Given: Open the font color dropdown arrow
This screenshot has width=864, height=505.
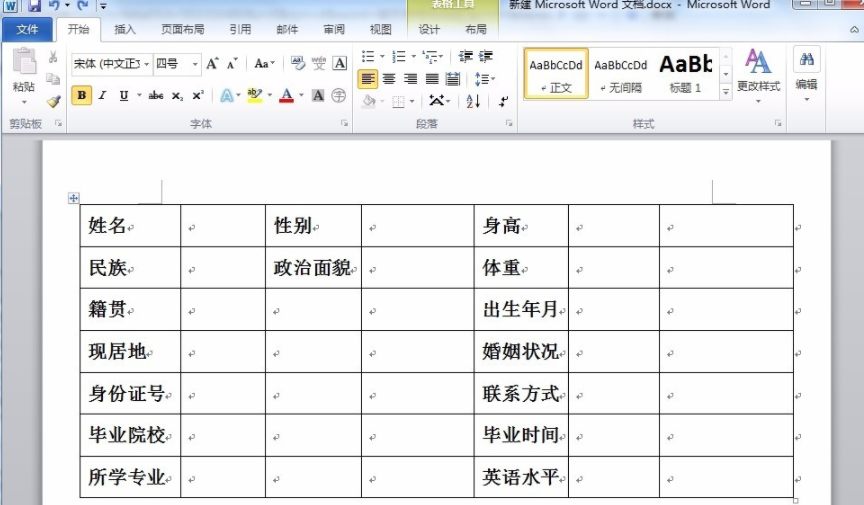Looking at the screenshot, I should [x=301, y=96].
